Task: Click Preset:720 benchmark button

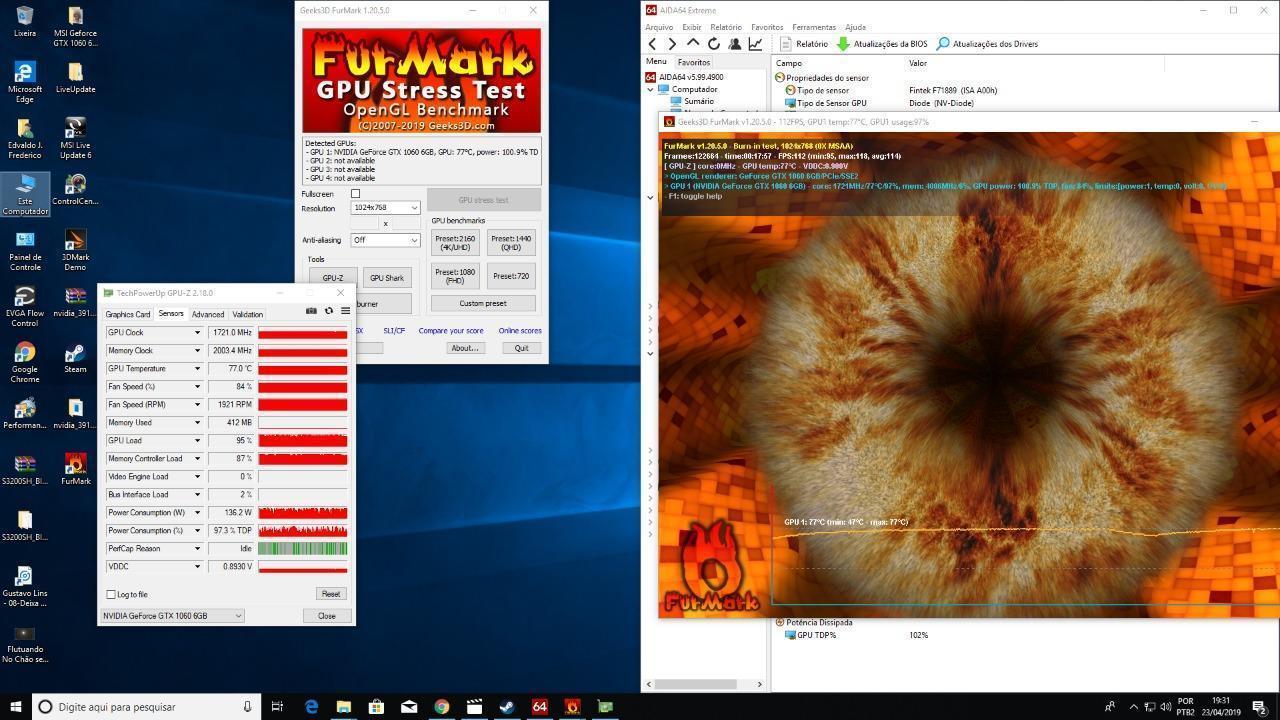Action: coord(511,275)
